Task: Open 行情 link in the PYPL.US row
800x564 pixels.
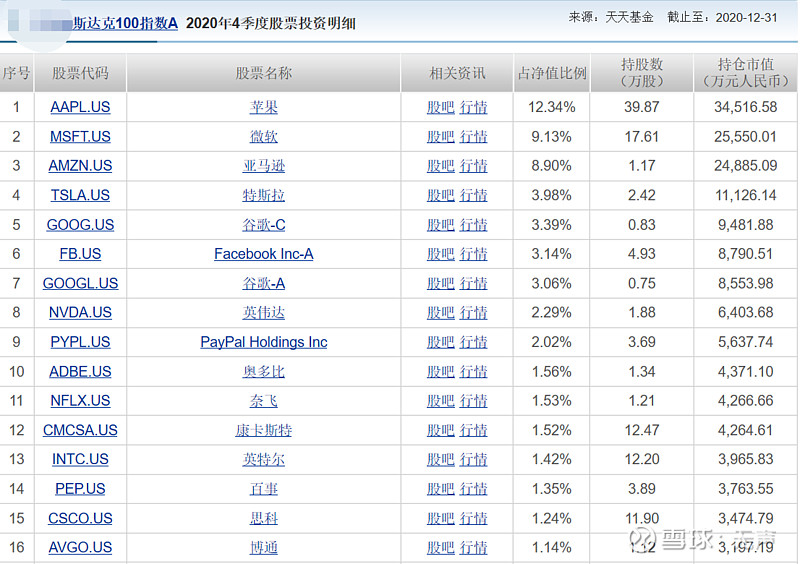Action: (473, 342)
